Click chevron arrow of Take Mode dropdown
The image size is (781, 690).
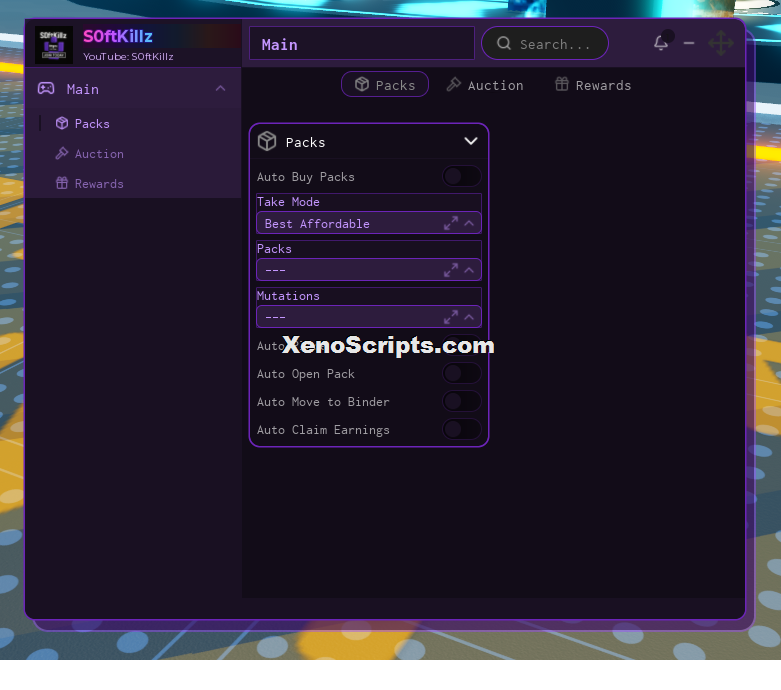click(469, 223)
